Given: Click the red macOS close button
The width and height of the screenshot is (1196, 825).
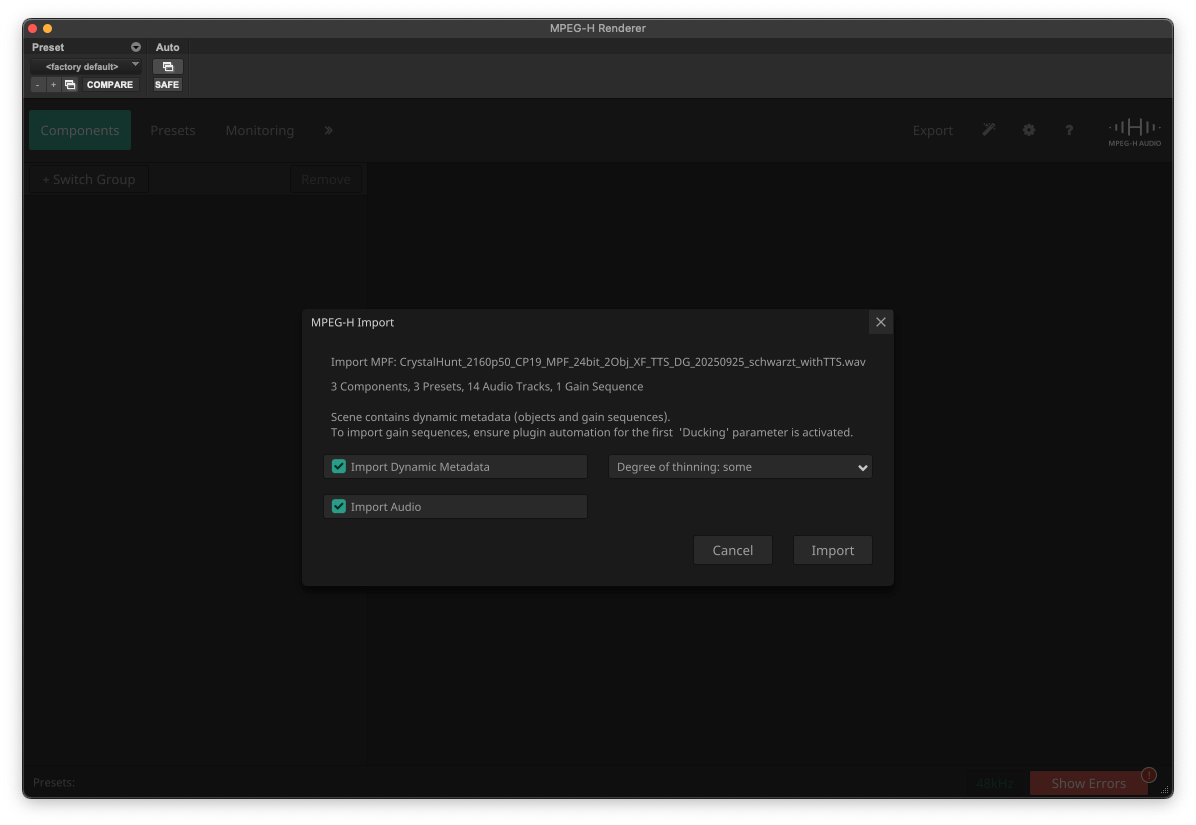Looking at the screenshot, I should click(33, 28).
